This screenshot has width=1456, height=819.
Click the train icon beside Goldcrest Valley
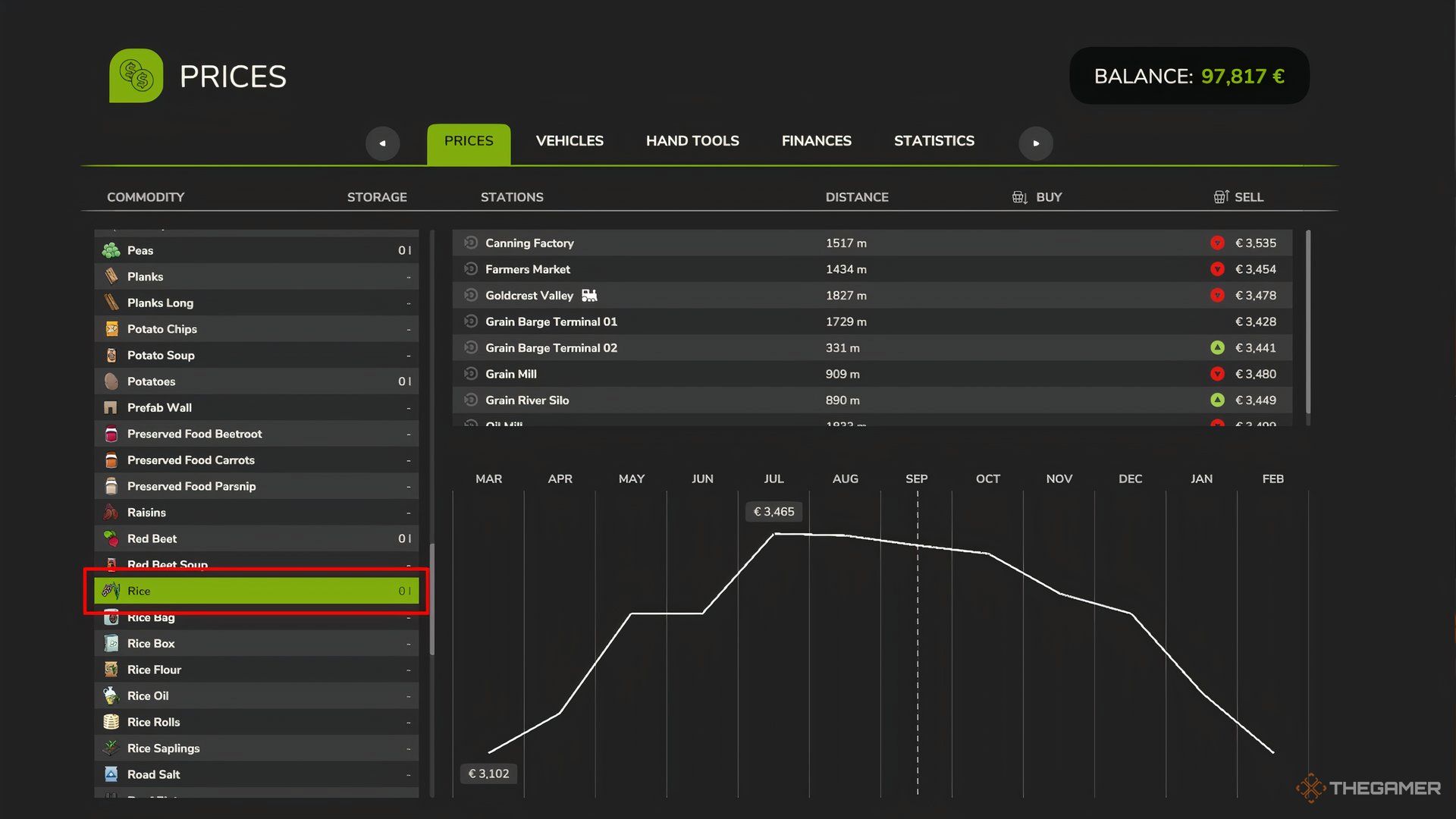tap(589, 295)
